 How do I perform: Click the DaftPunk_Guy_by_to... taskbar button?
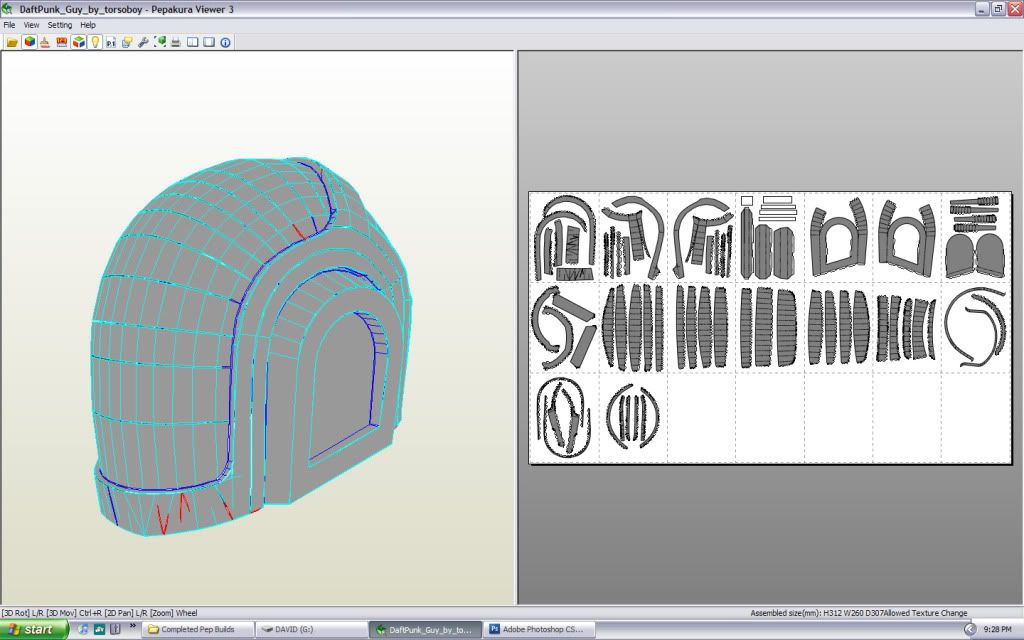coord(425,630)
